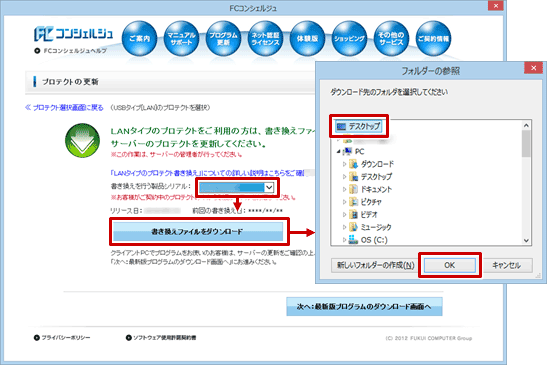
Task: Expand the OS (C:) drive node
Action: pyautogui.click(x=344, y=240)
